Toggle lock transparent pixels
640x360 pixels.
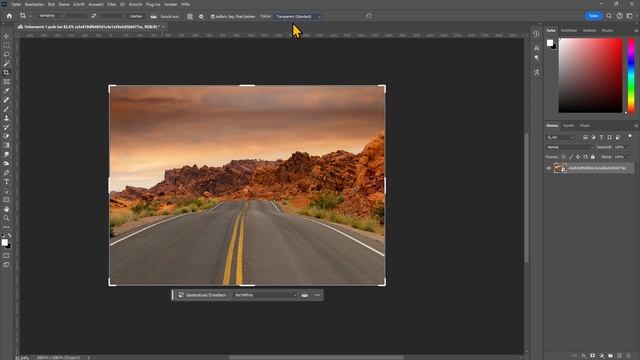pos(564,157)
